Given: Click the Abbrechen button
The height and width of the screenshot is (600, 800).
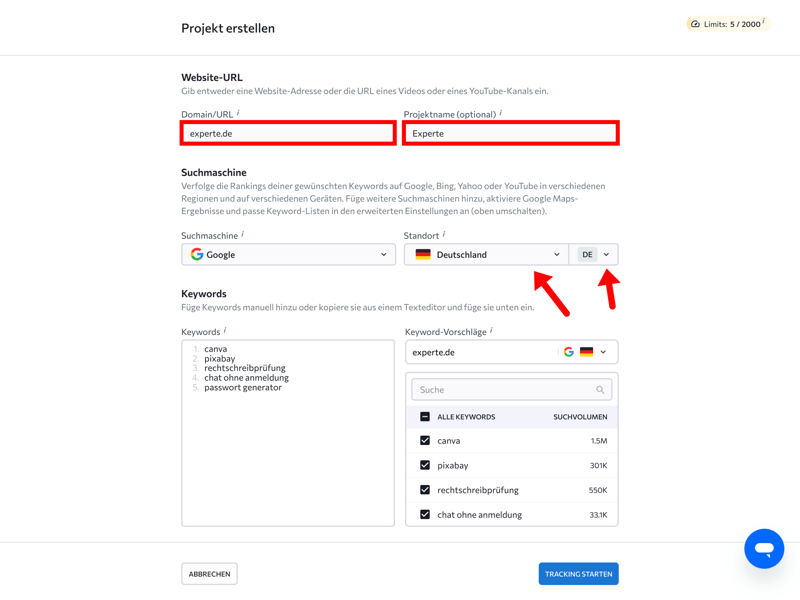Looking at the screenshot, I should click(209, 574).
